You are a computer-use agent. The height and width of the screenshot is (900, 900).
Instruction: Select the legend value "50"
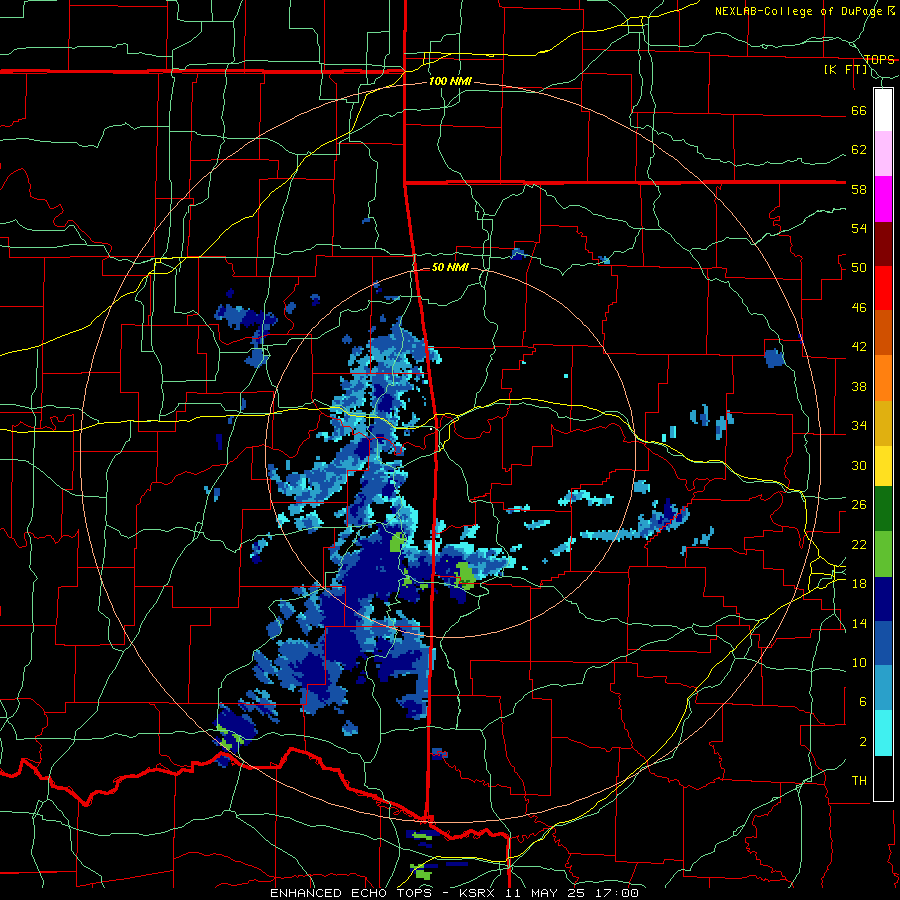tap(859, 268)
